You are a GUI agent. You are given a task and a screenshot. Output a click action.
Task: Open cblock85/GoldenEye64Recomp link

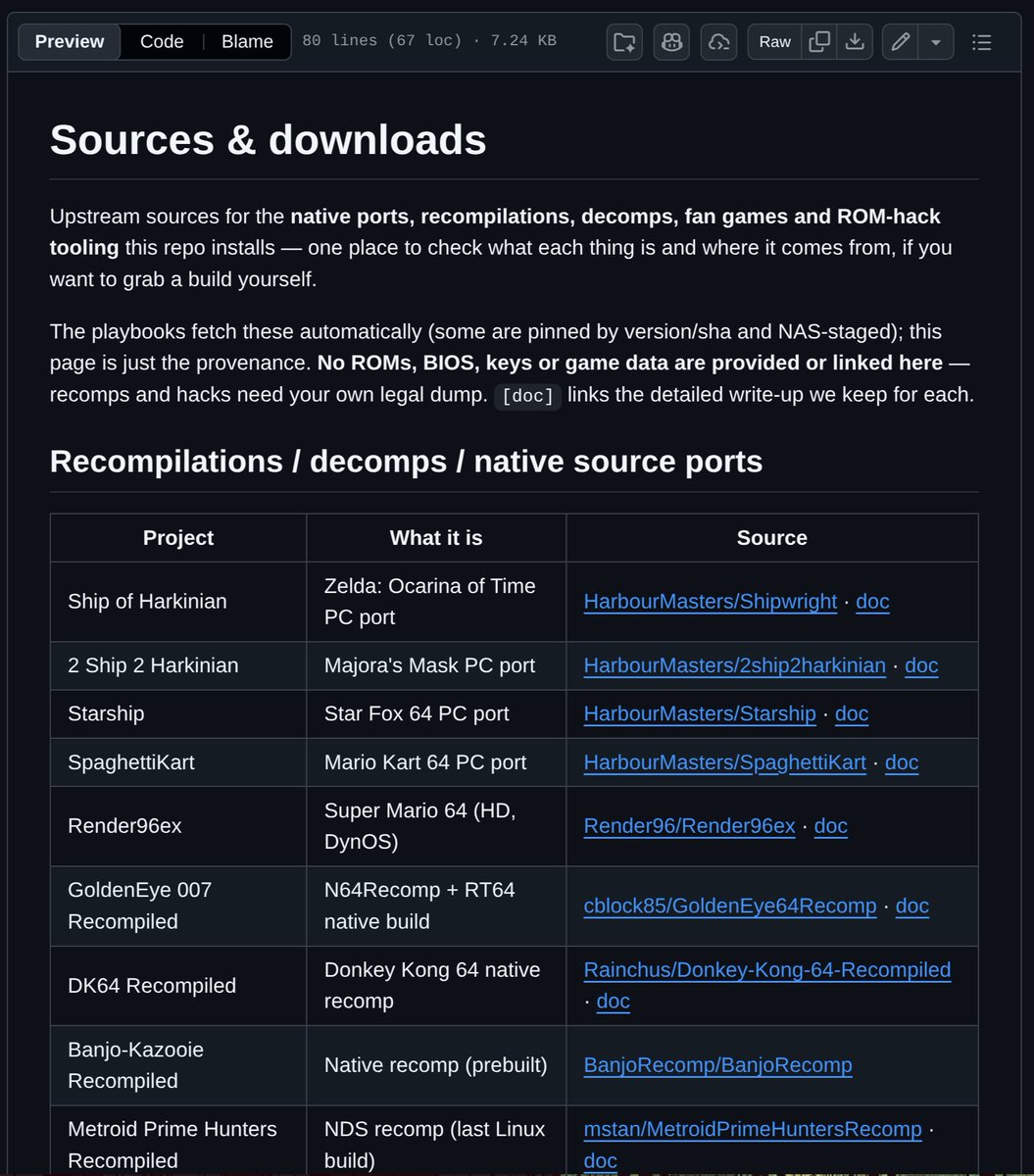(x=730, y=906)
